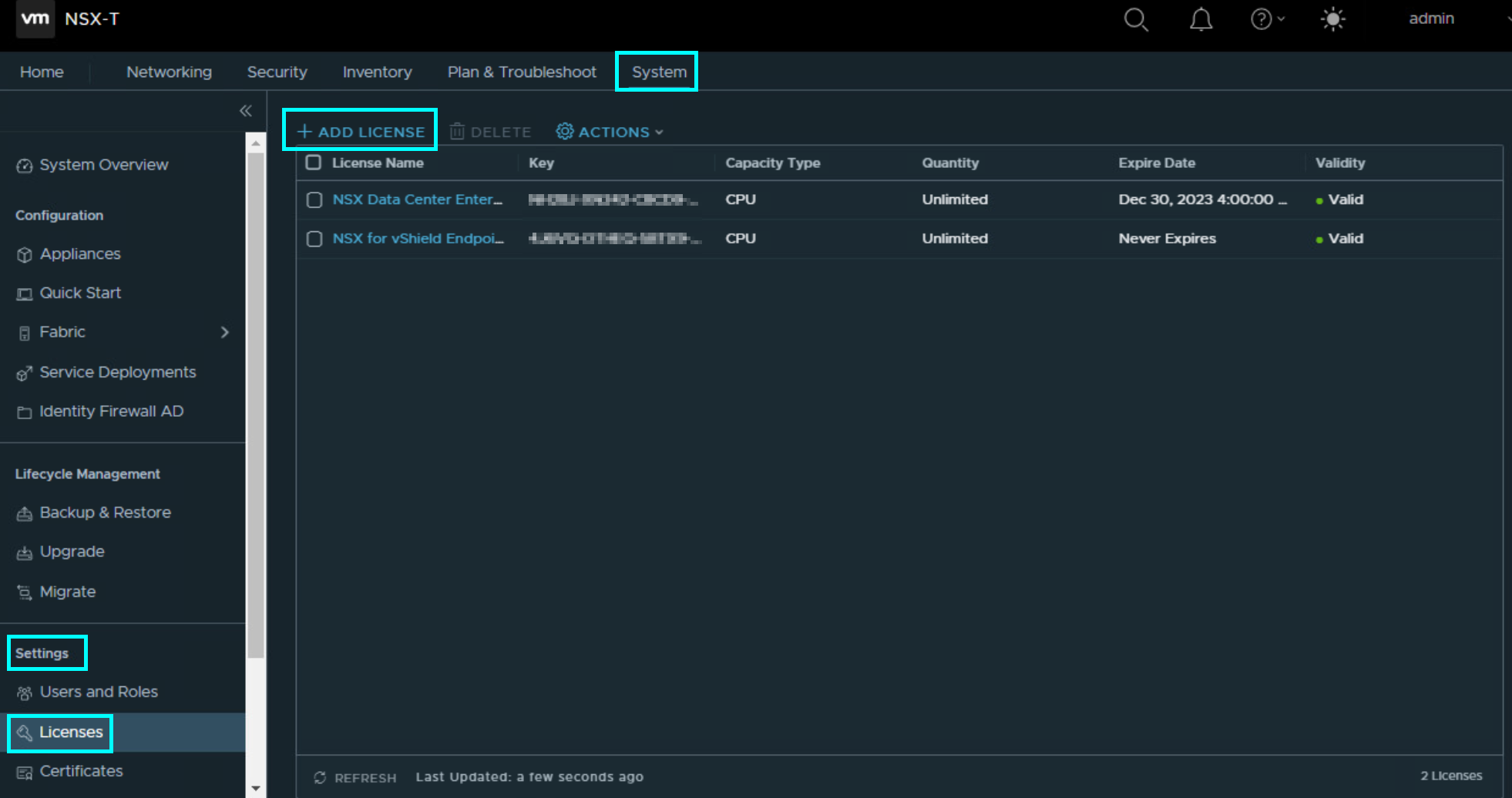Screen dimensions: 1512x798
Task: Check the NSX Data Center Enterprise row checkbox
Action: [314, 200]
